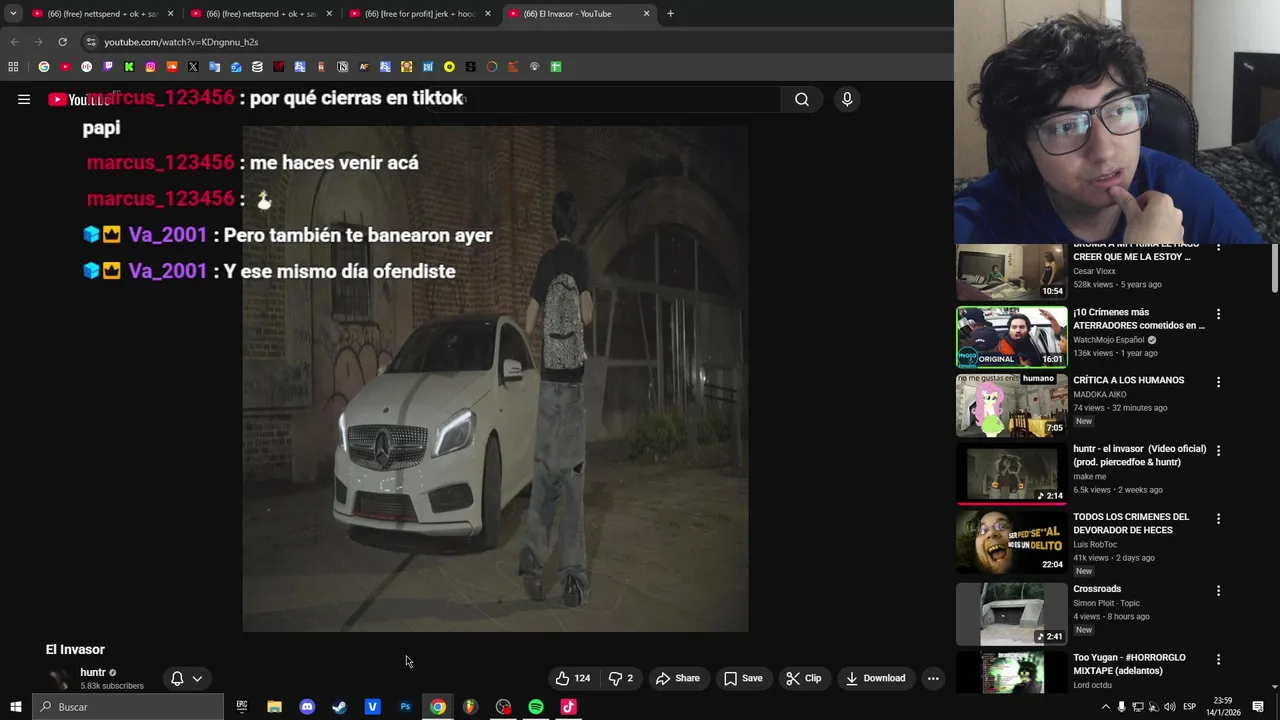
Task: Open TODOS LOS CRIMENES DEL DEVORADOR title
Action: pos(1131,524)
